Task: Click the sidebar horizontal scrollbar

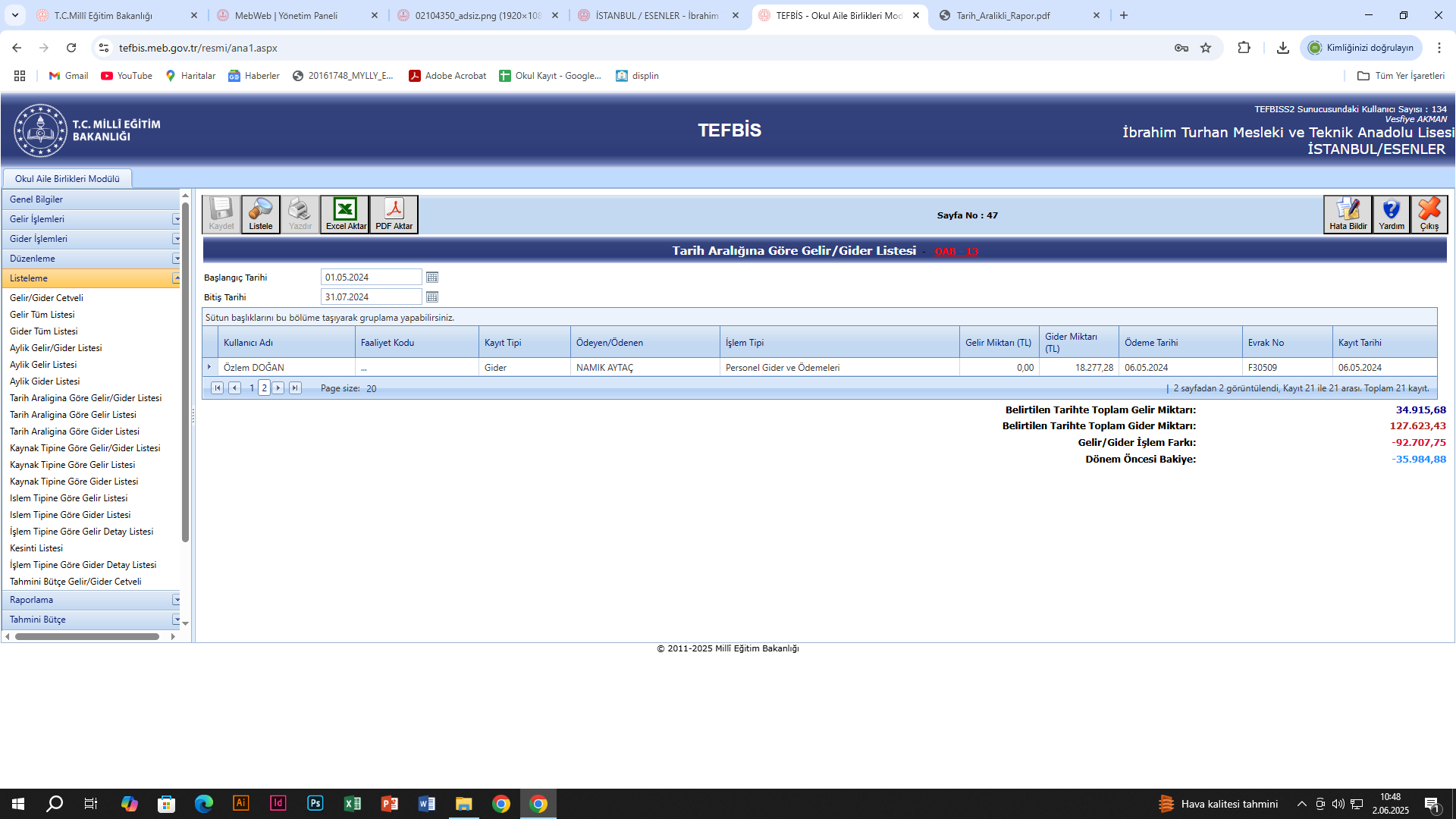Action: 87,636
